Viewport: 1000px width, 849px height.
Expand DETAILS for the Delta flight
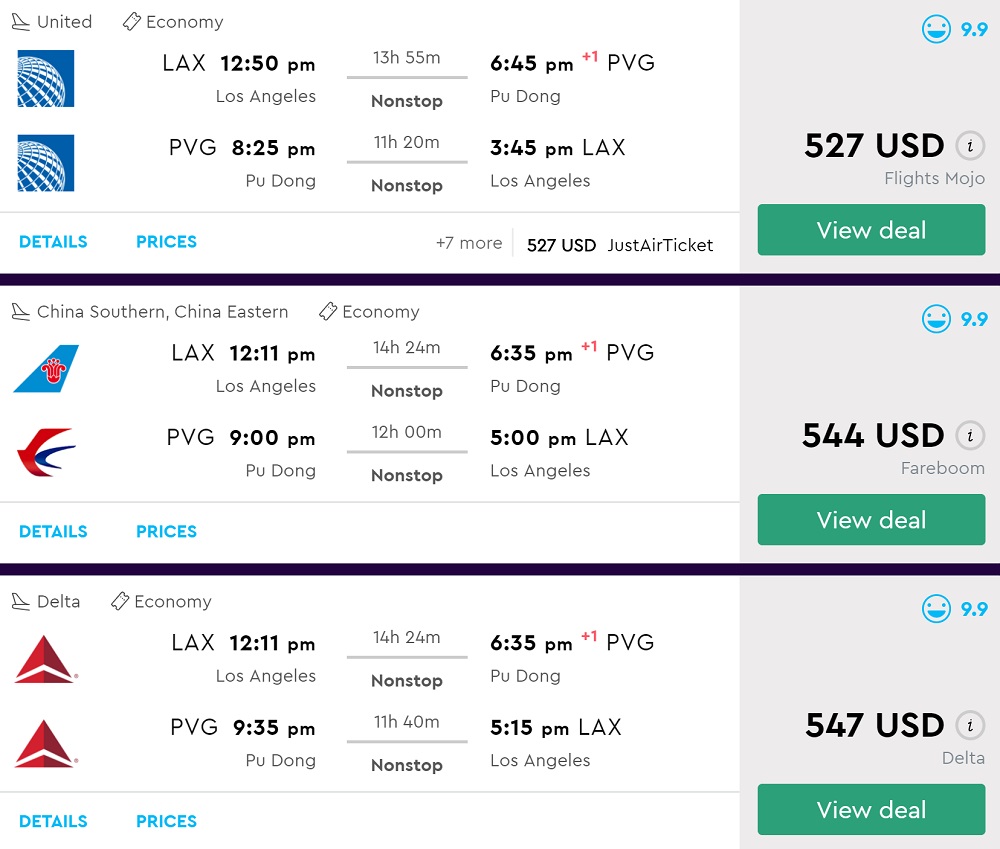pos(53,822)
